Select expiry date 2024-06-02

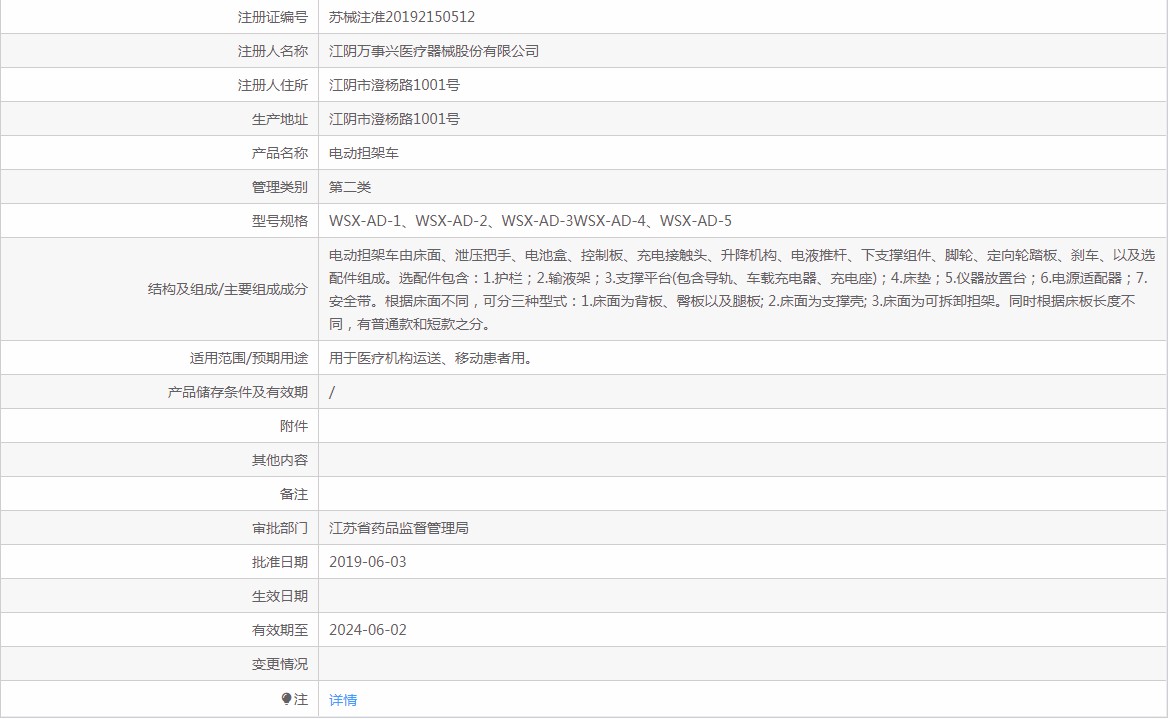pyautogui.click(x=368, y=629)
